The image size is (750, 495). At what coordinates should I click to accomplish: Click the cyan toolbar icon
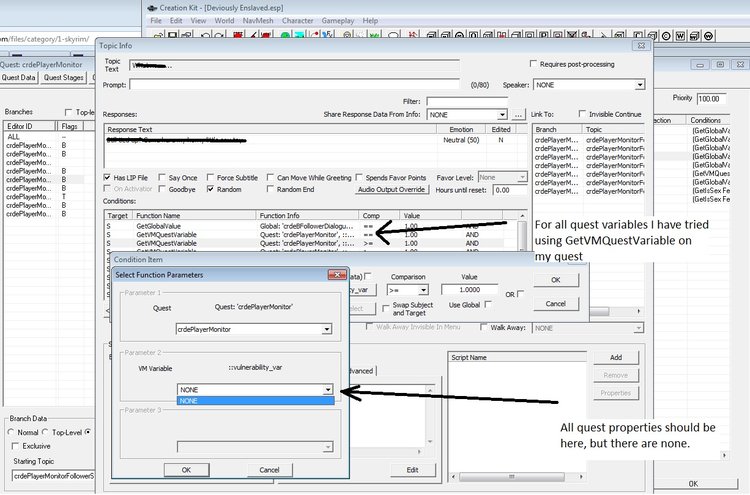tap(299, 35)
